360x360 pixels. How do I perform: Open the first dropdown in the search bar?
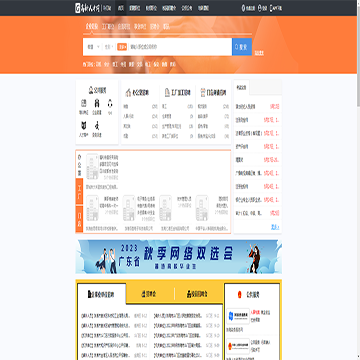[93, 47]
